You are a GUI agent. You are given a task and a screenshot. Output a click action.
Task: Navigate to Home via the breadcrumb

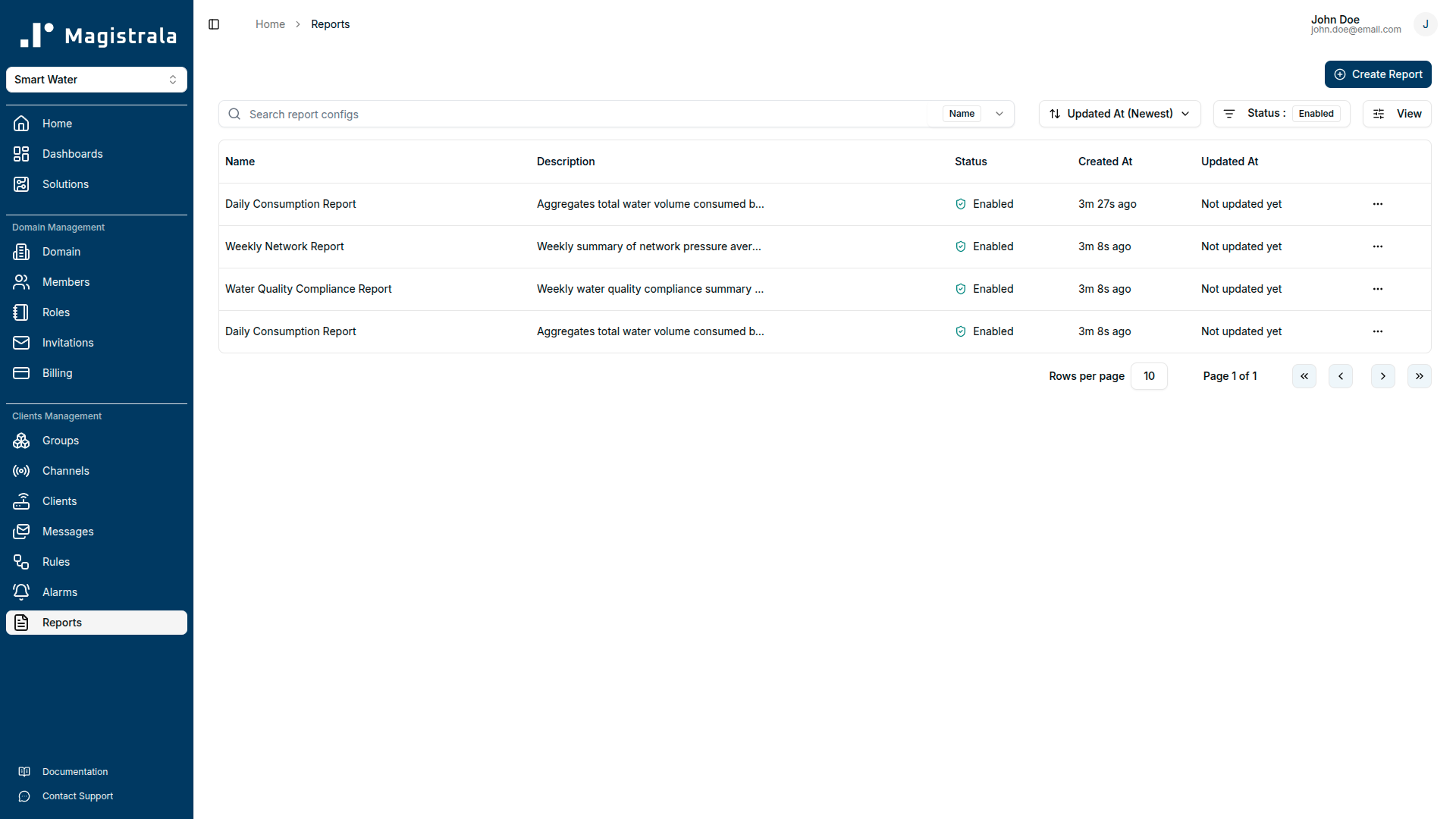tap(270, 24)
